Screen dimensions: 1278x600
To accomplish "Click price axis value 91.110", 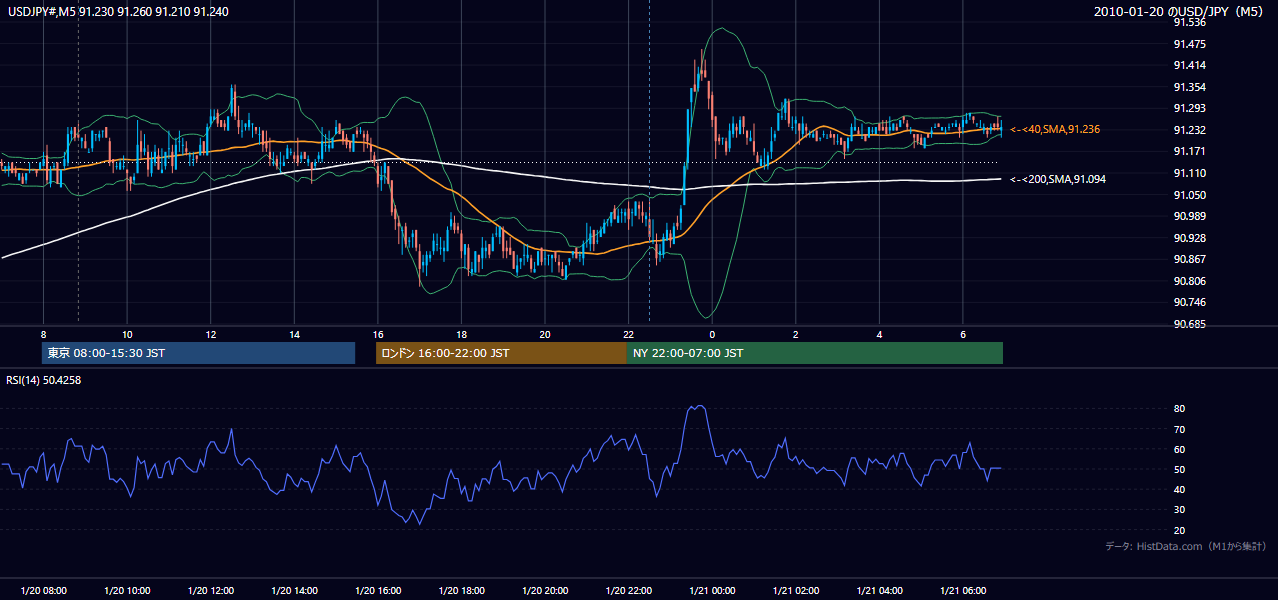I will (x=1190, y=173).
